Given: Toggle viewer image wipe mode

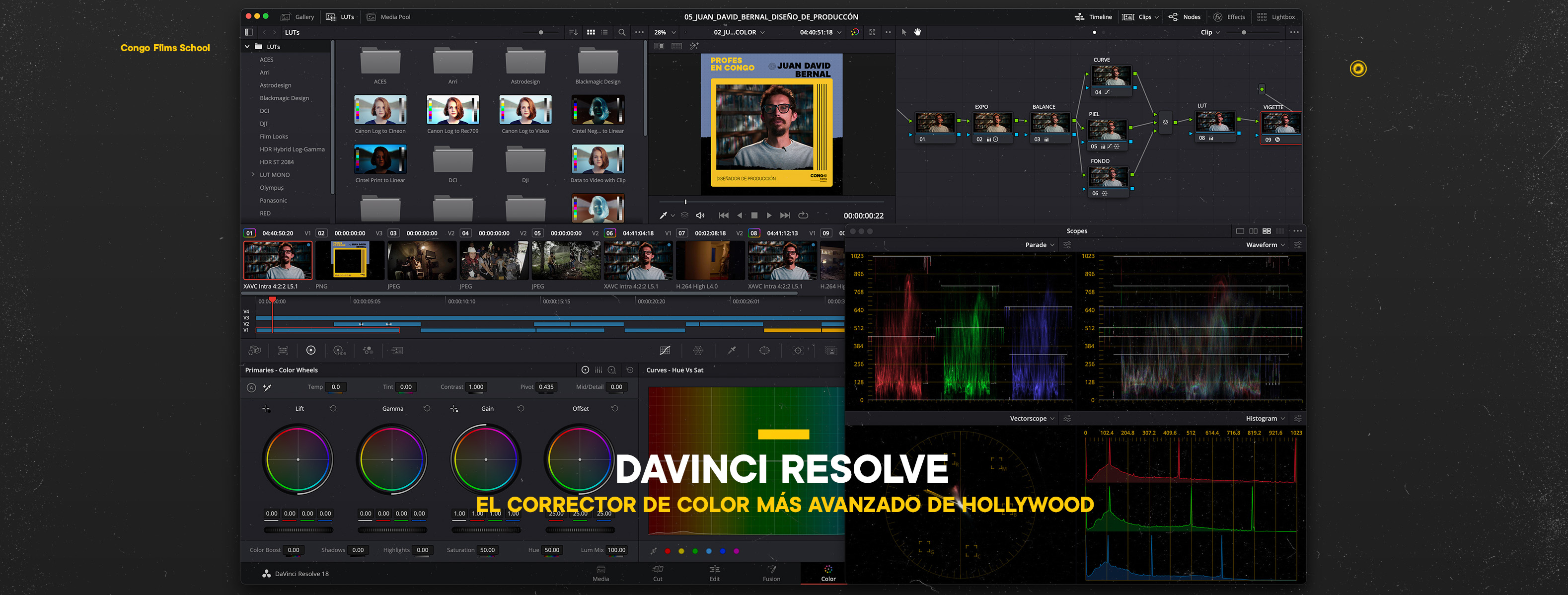Looking at the screenshot, I should coord(659,46).
